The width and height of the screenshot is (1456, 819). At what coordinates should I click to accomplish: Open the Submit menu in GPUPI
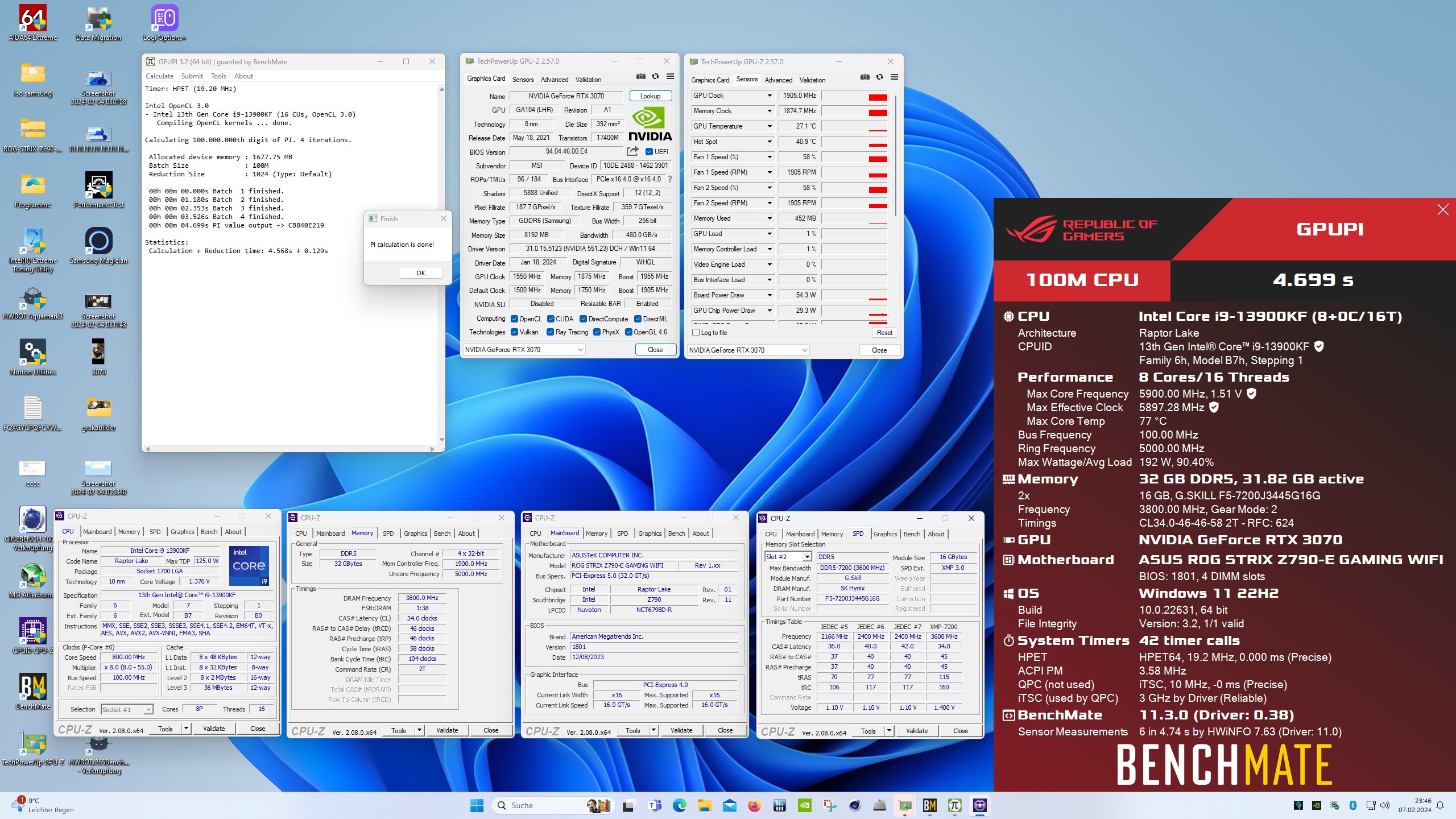192,76
